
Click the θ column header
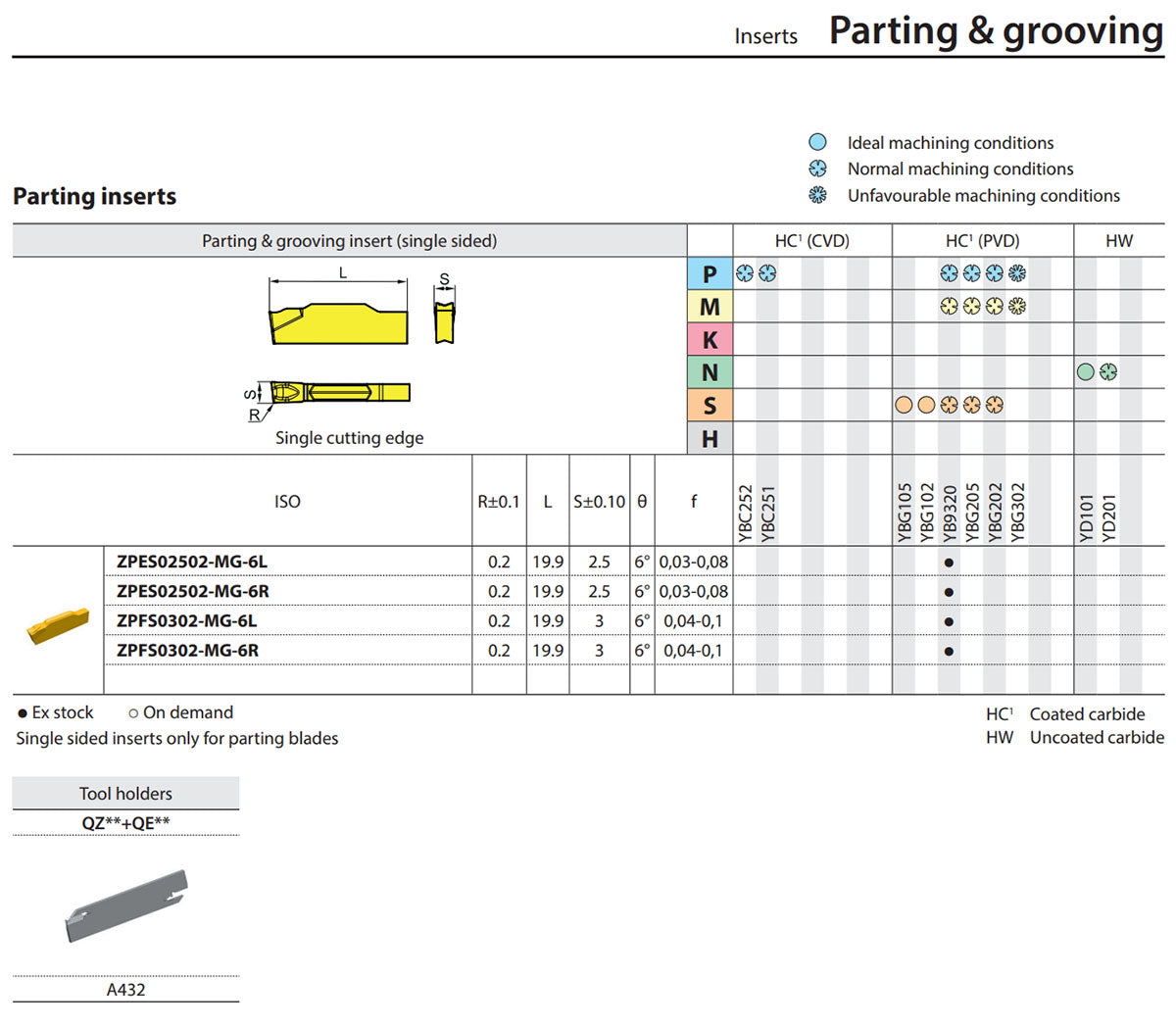(642, 501)
